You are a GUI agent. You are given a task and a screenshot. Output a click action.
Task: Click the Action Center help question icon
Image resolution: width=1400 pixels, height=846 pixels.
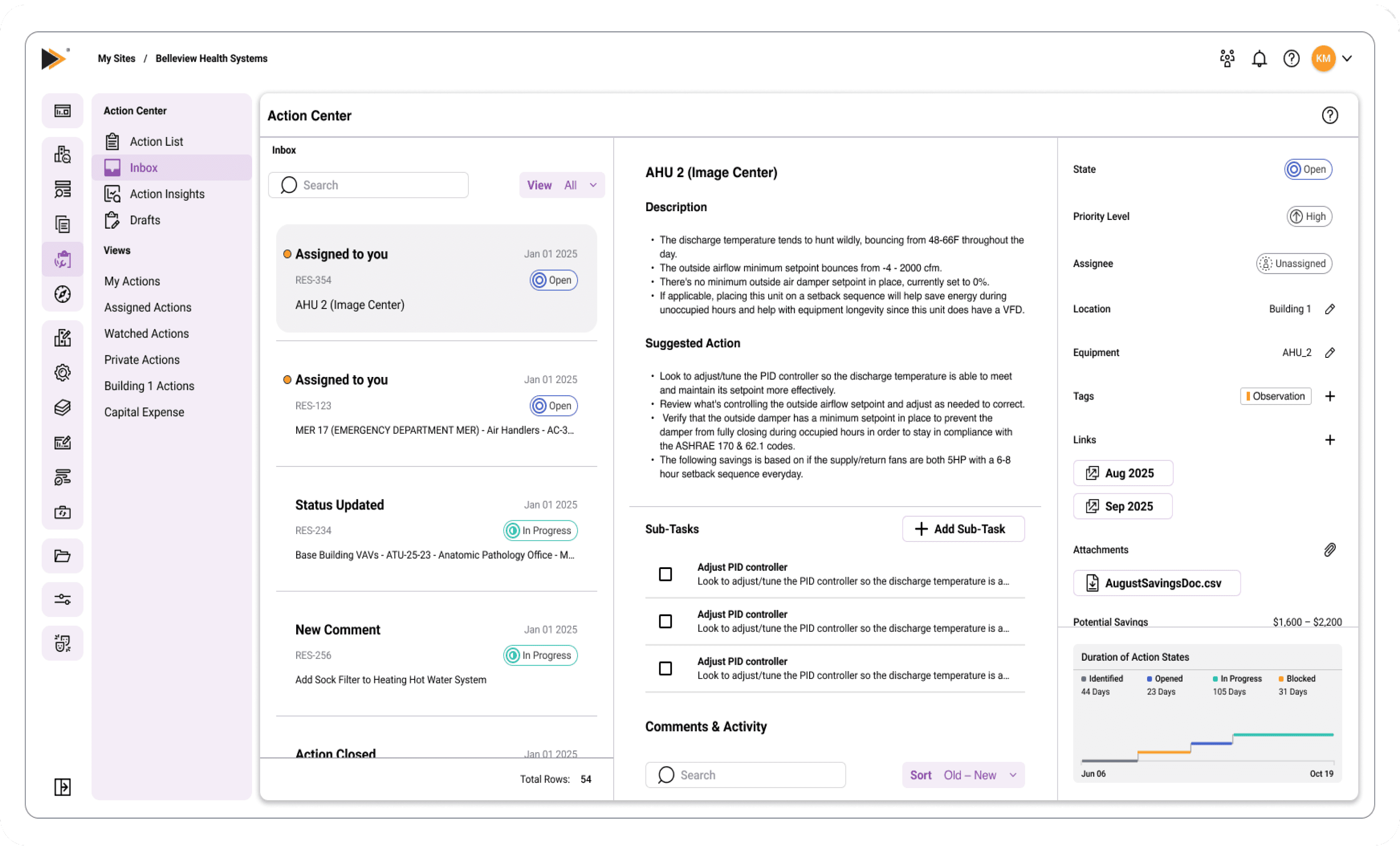(1330, 115)
